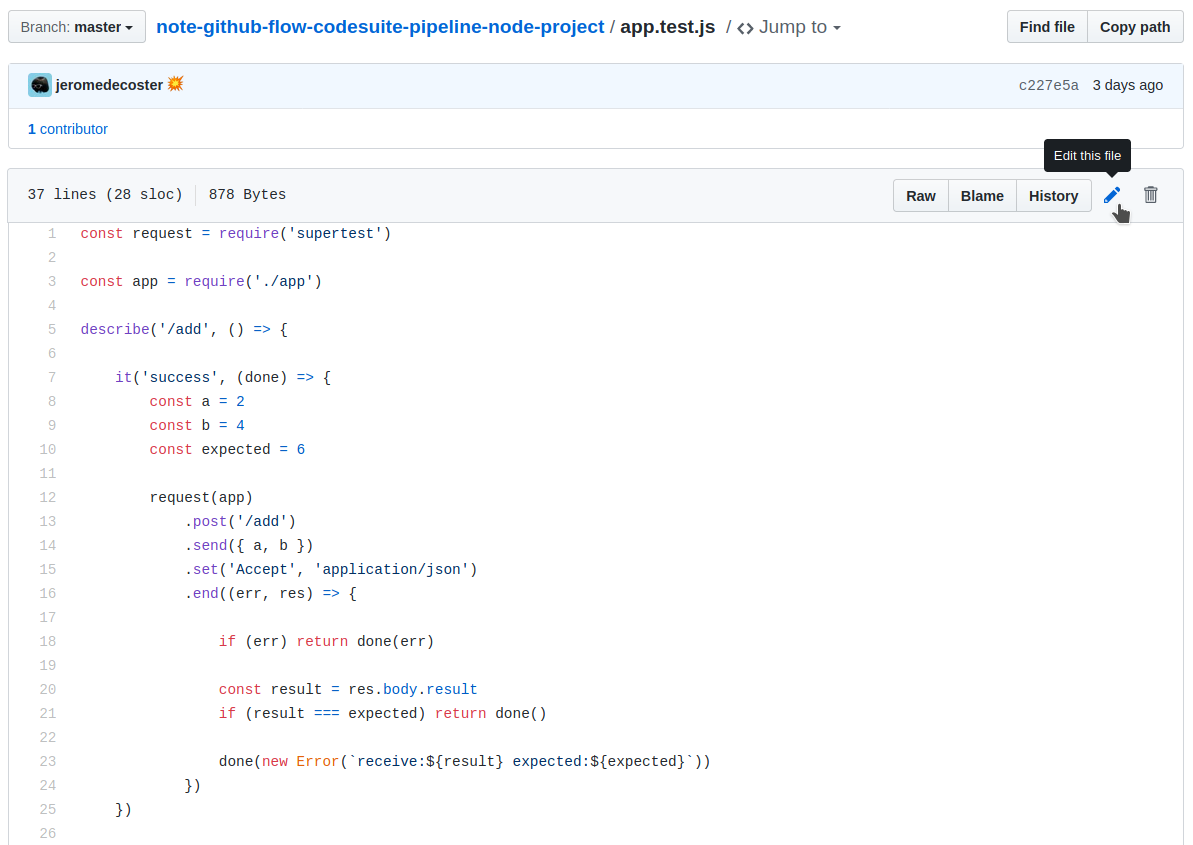Expand the Jump to dropdown
The image size is (1193, 845).
coord(799,27)
